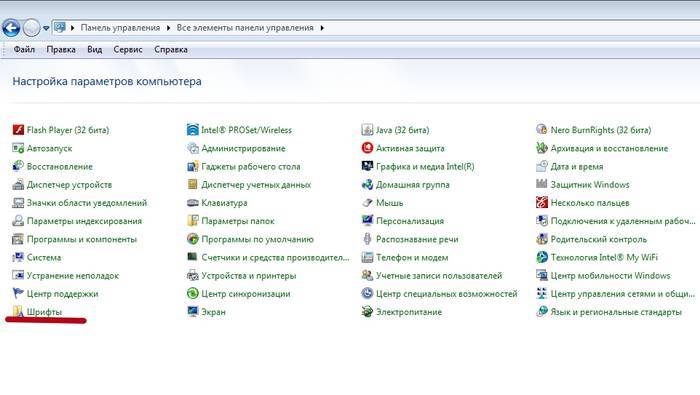Open Подключения к удаленным рабочим столам link
This screenshot has width=700, height=395.
point(623,221)
